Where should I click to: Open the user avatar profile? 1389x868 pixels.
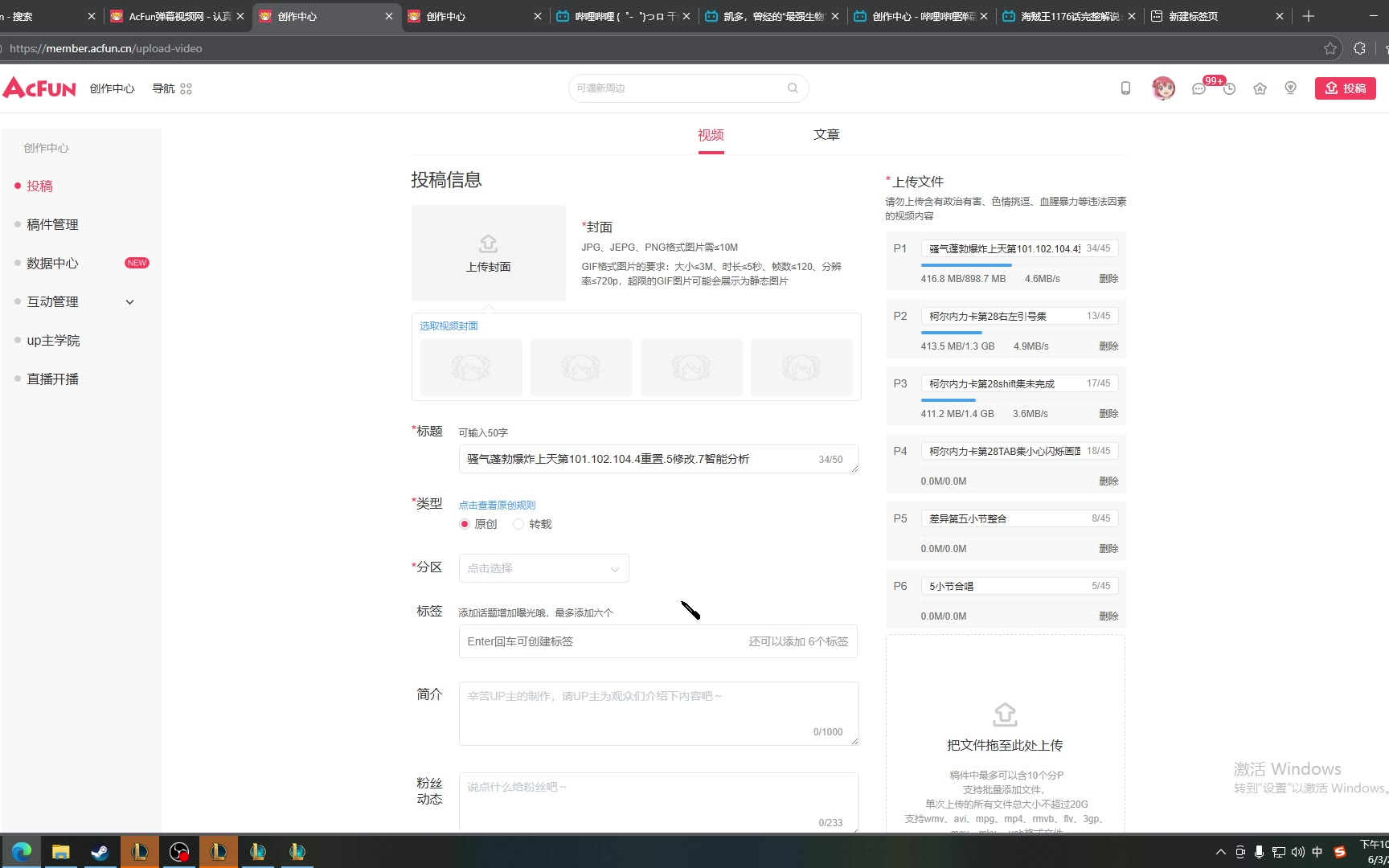[1162, 88]
